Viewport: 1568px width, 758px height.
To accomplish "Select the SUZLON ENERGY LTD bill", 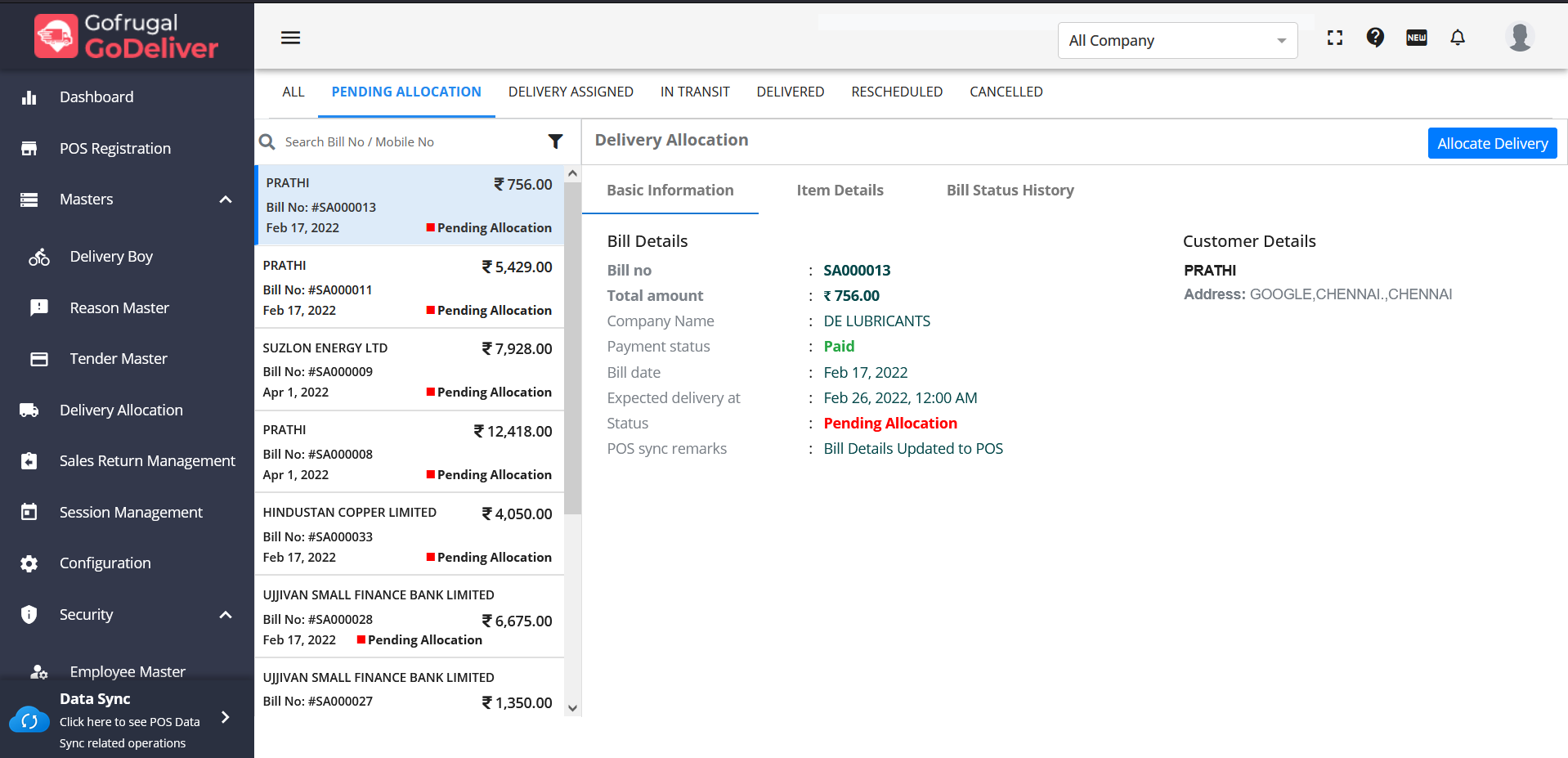I will (x=409, y=370).
